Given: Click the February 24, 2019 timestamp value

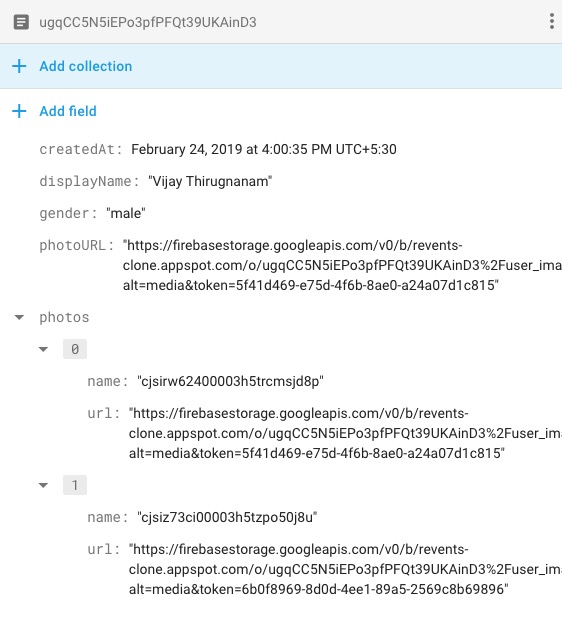Looking at the screenshot, I should coord(264,149).
